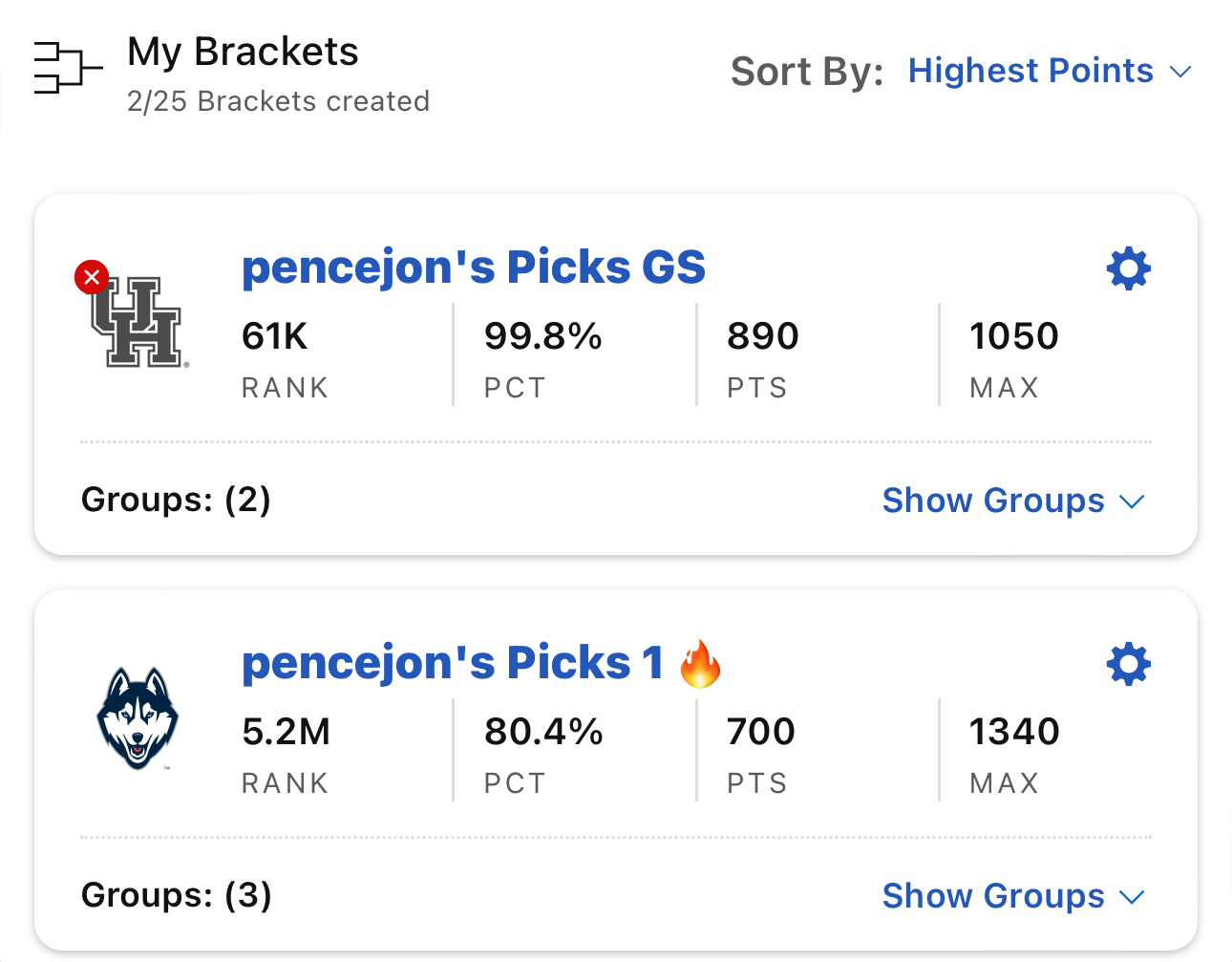Open the Highest Points sort dropdown
This screenshot has height=962, width=1232.
click(x=1050, y=71)
